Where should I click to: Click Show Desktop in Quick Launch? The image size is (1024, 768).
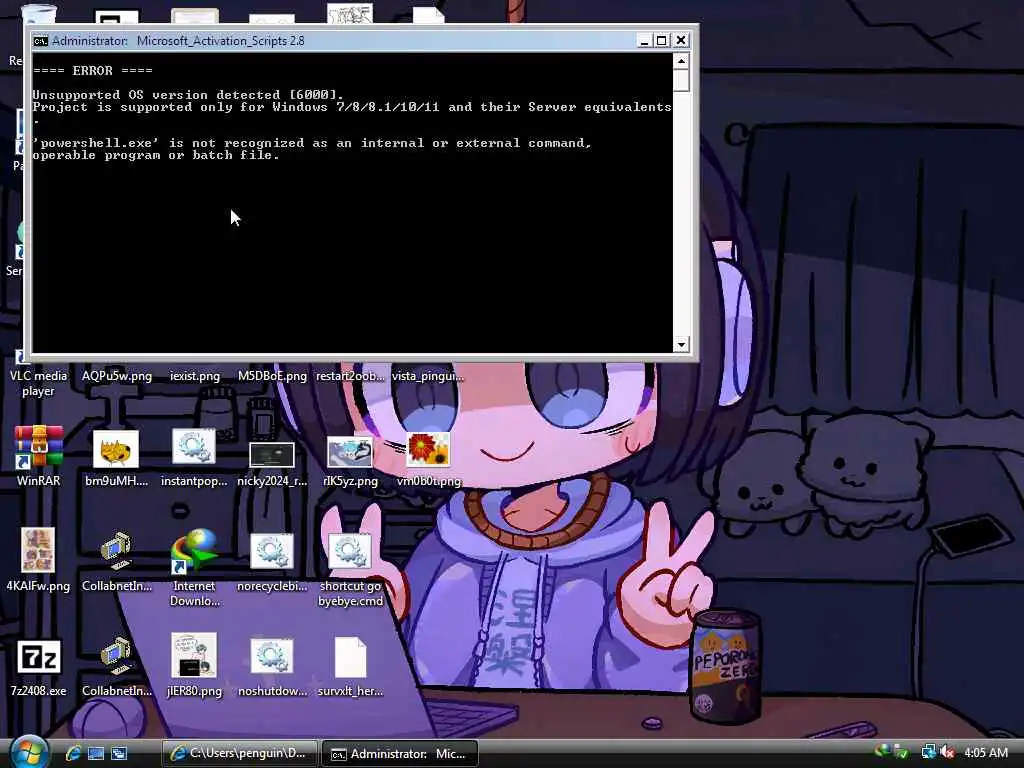[96, 753]
